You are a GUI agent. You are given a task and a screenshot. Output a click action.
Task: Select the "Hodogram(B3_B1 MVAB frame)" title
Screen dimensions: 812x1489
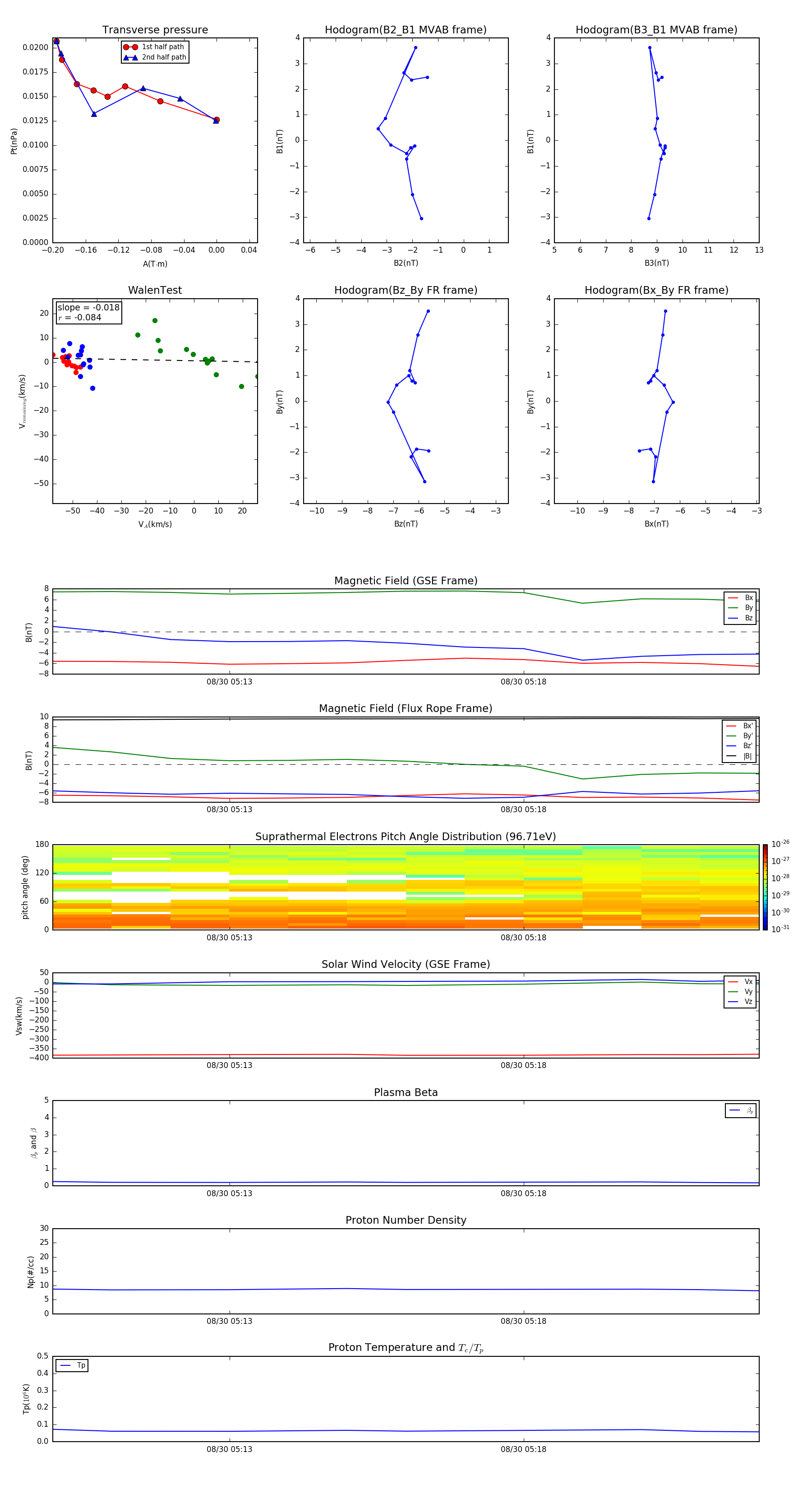[x=656, y=30]
